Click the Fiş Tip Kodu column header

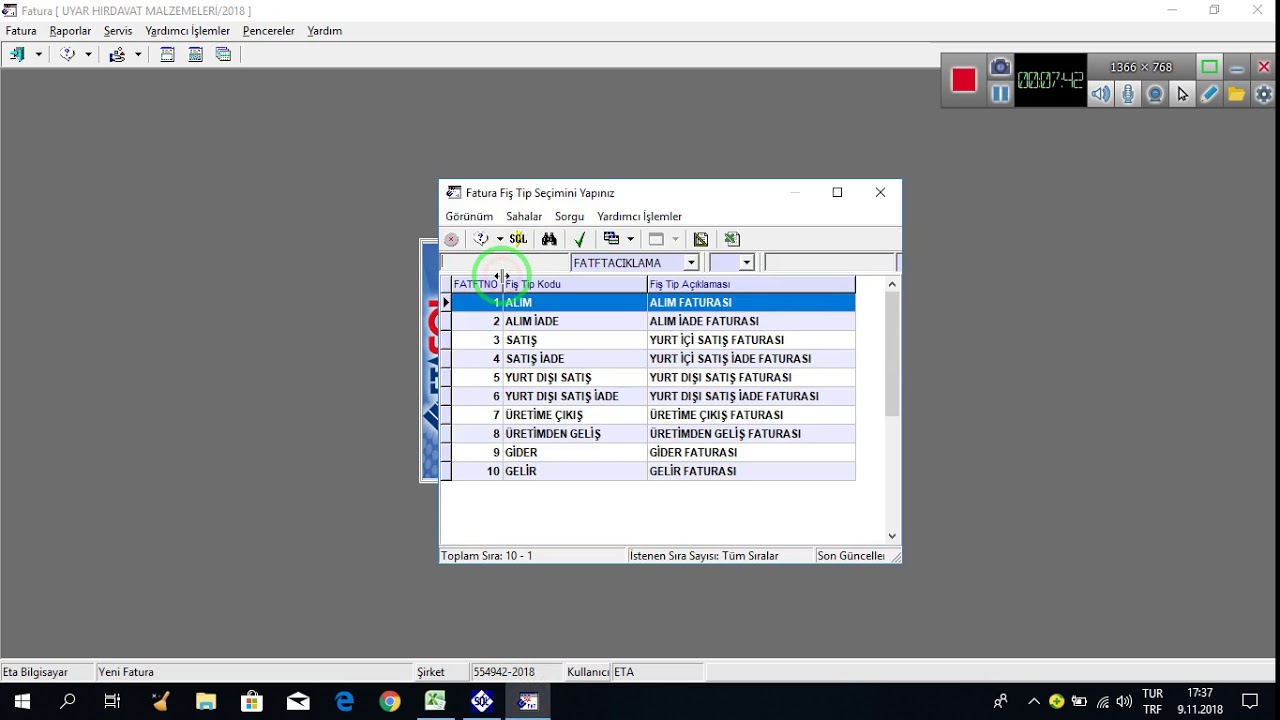coord(574,284)
